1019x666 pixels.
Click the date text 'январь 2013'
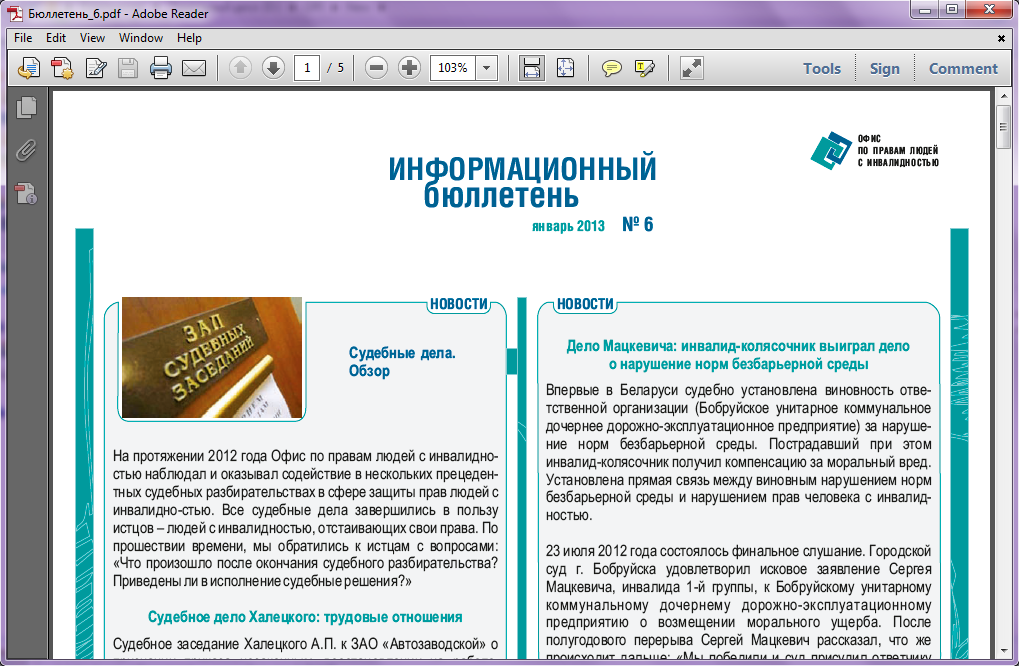click(x=568, y=225)
